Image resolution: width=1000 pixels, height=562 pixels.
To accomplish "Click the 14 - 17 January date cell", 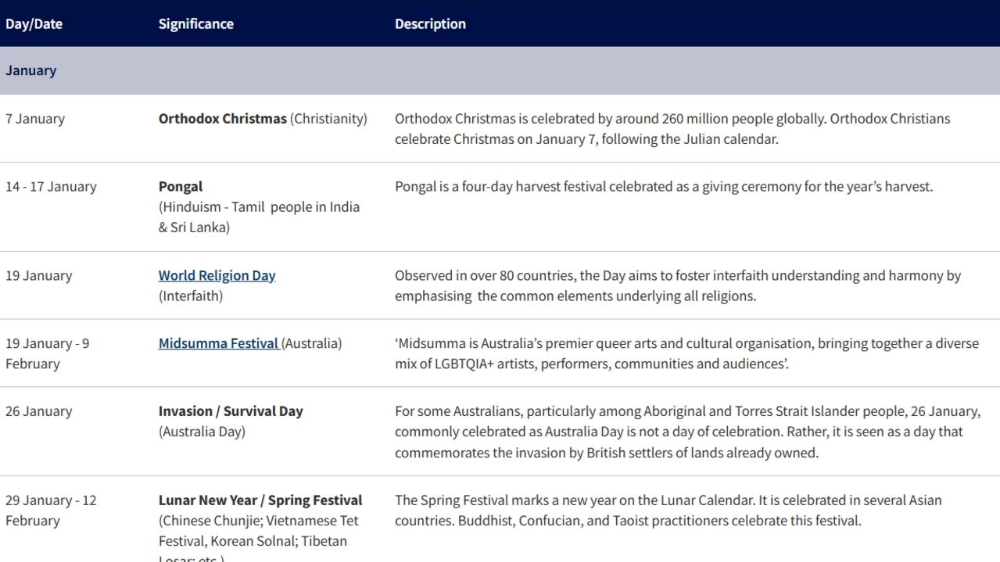I will point(51,187).
